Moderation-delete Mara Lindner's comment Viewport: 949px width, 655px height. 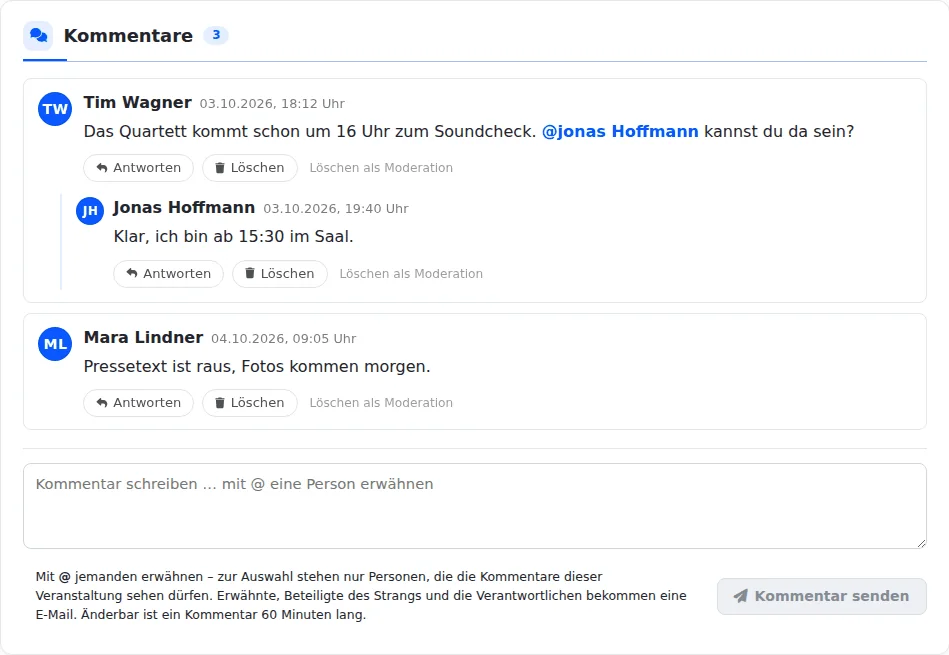click(381, 403)
